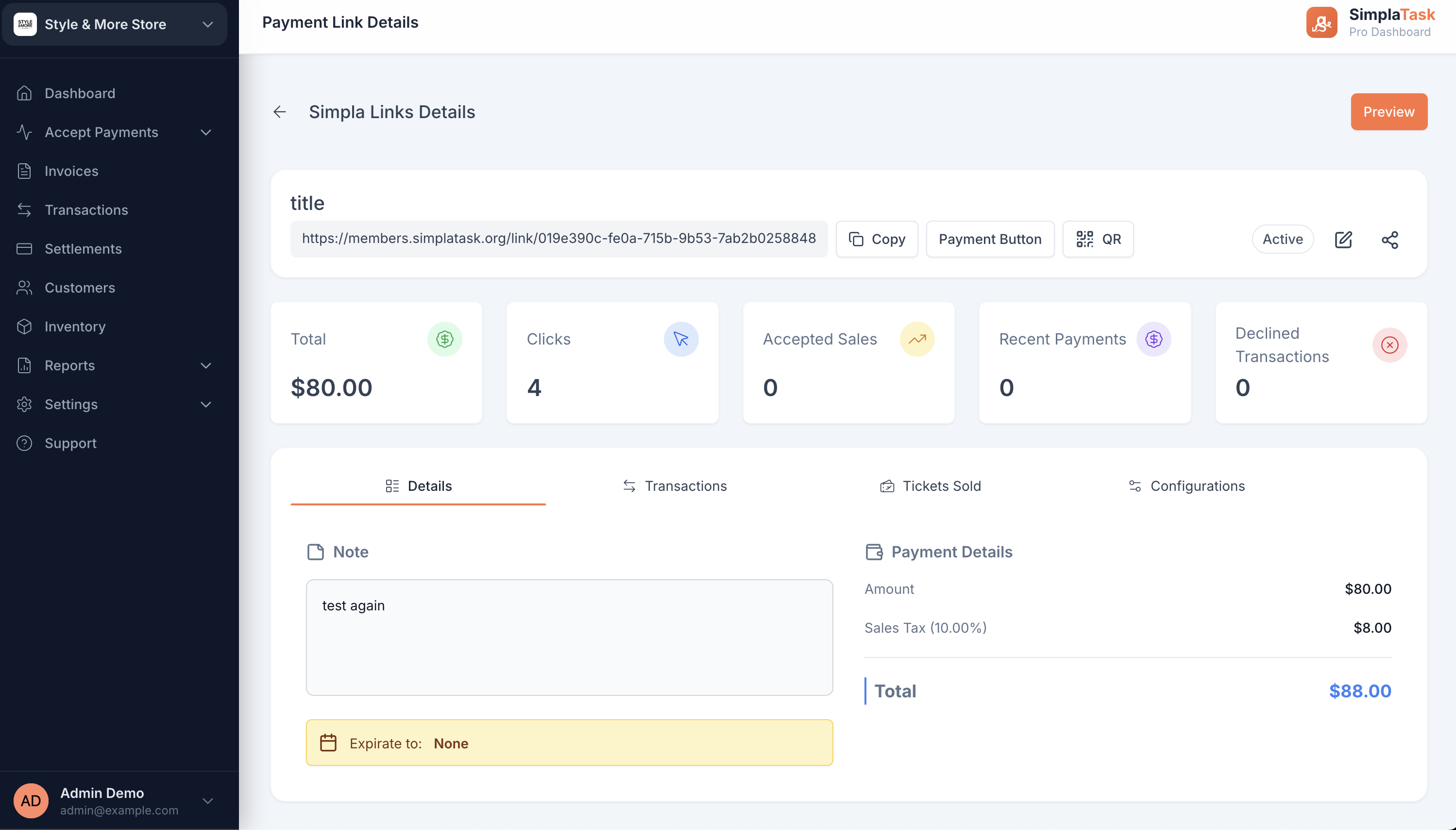Open the Tickets Sold tab
Screen dimensions: 1456x830
930,485
